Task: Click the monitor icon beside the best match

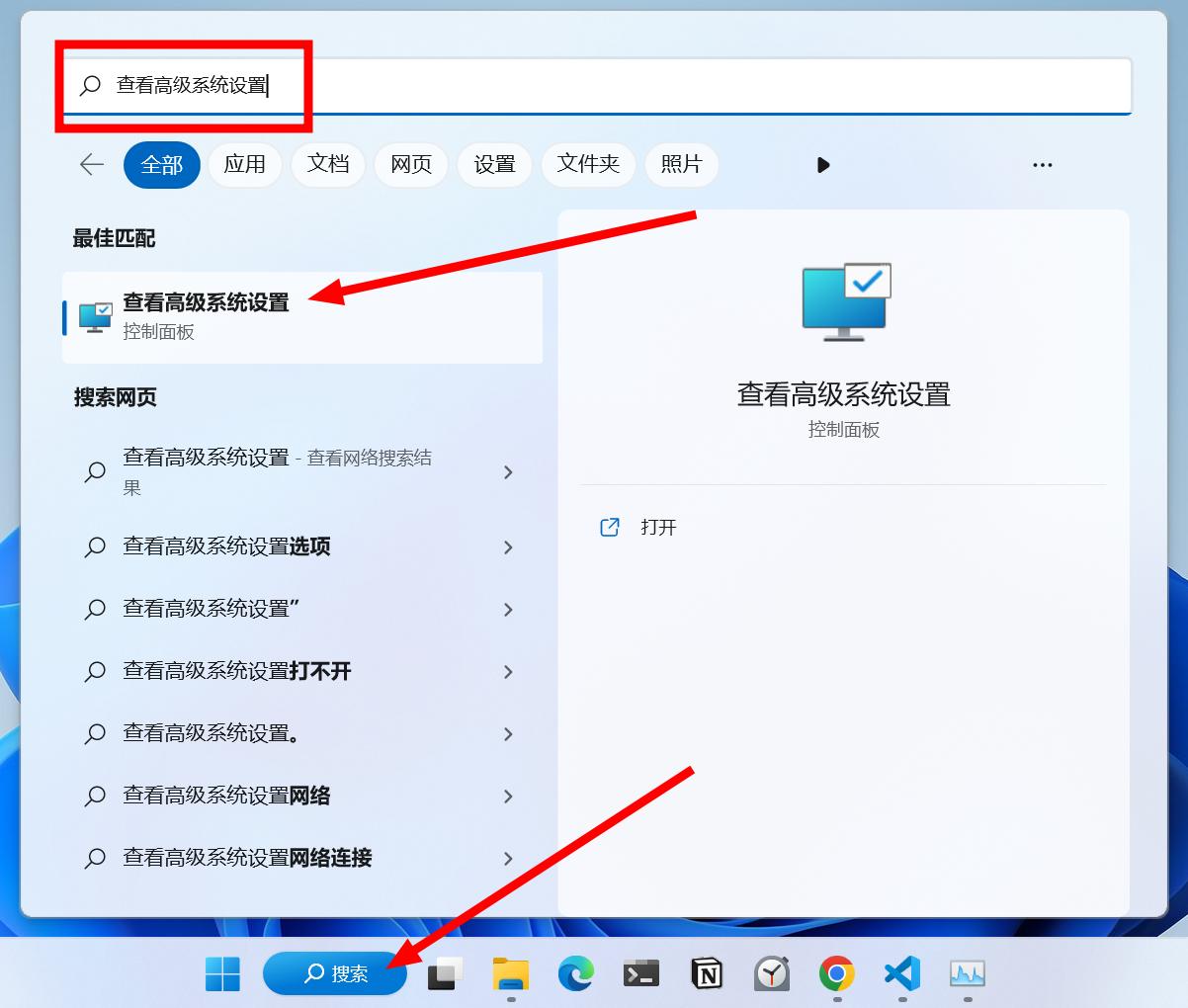Action: (x=96, y=317)
